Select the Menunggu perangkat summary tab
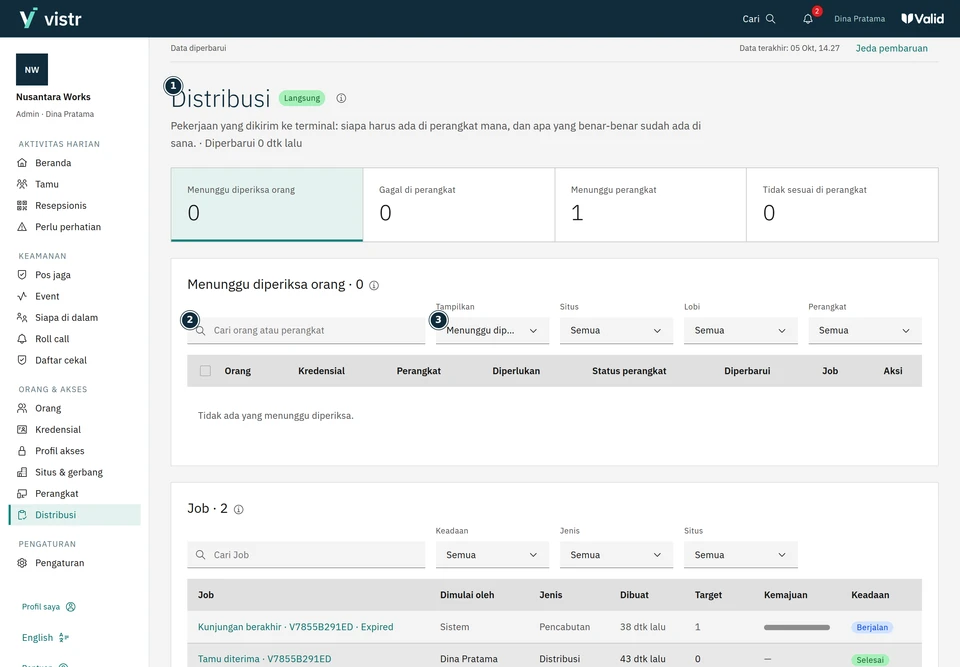Image resolution: width=960 pixels, height=667 pixels. pos(651,205)
